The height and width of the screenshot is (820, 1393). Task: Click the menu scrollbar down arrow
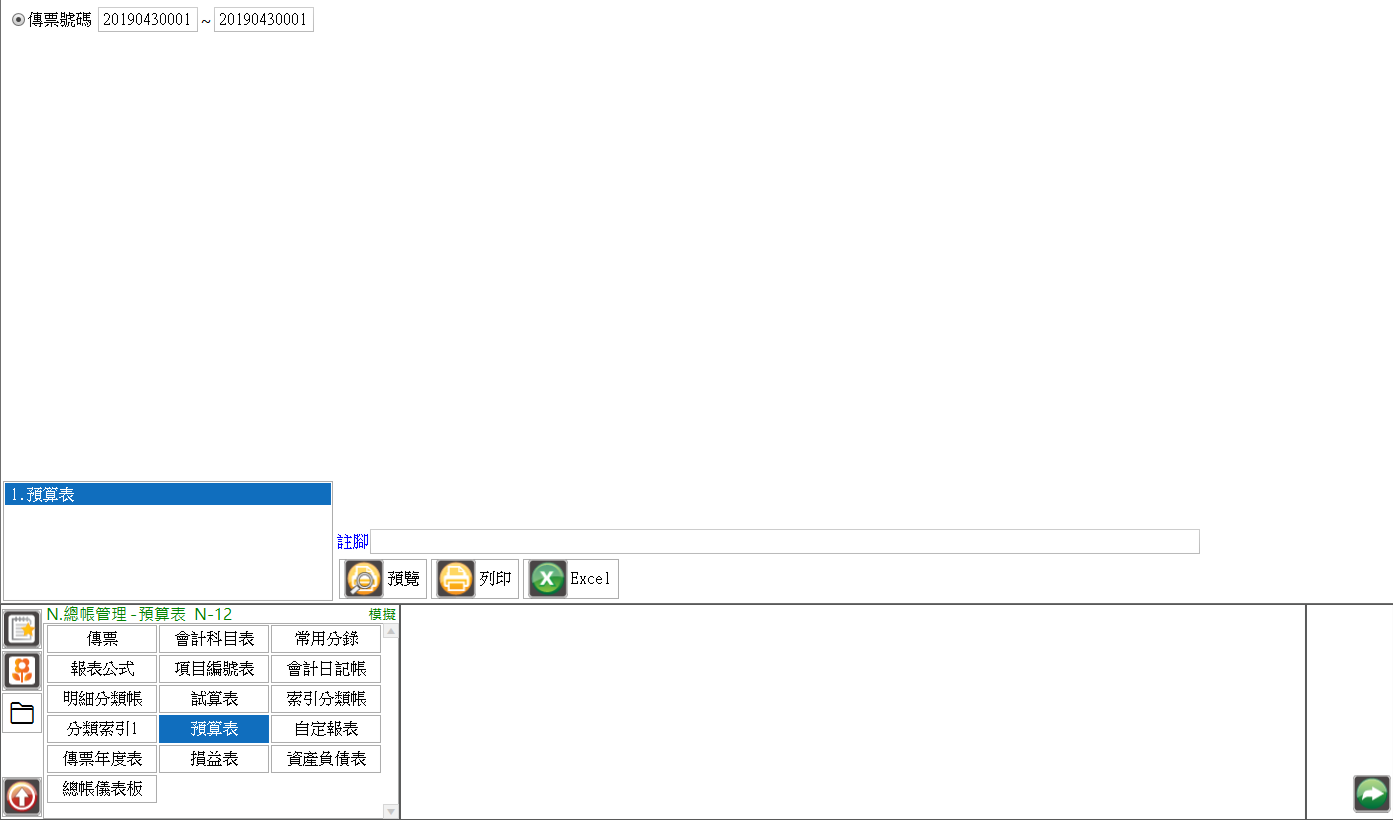coord(391,811)
